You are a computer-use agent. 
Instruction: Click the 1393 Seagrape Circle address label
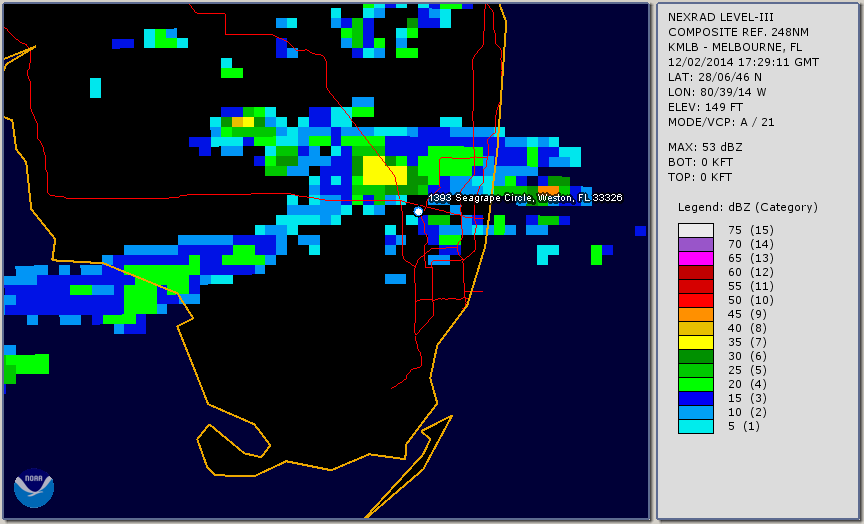point(525,198)
